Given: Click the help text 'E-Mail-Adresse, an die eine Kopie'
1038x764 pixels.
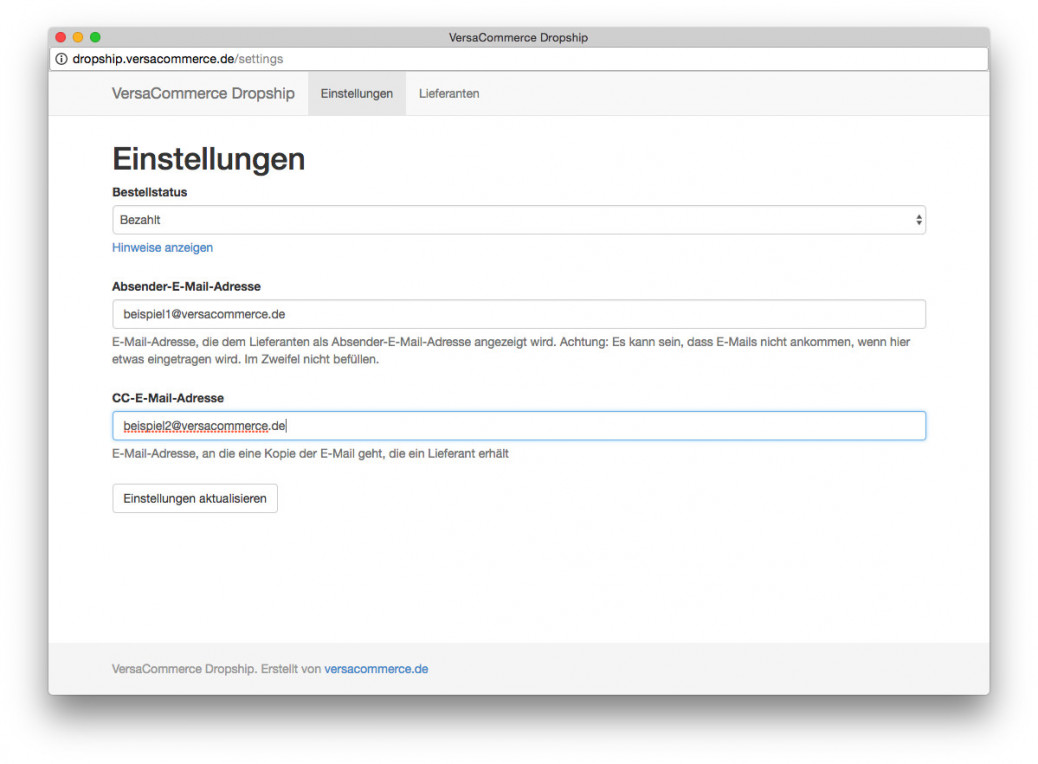Looking at the screenshot, I should [310, 454].
